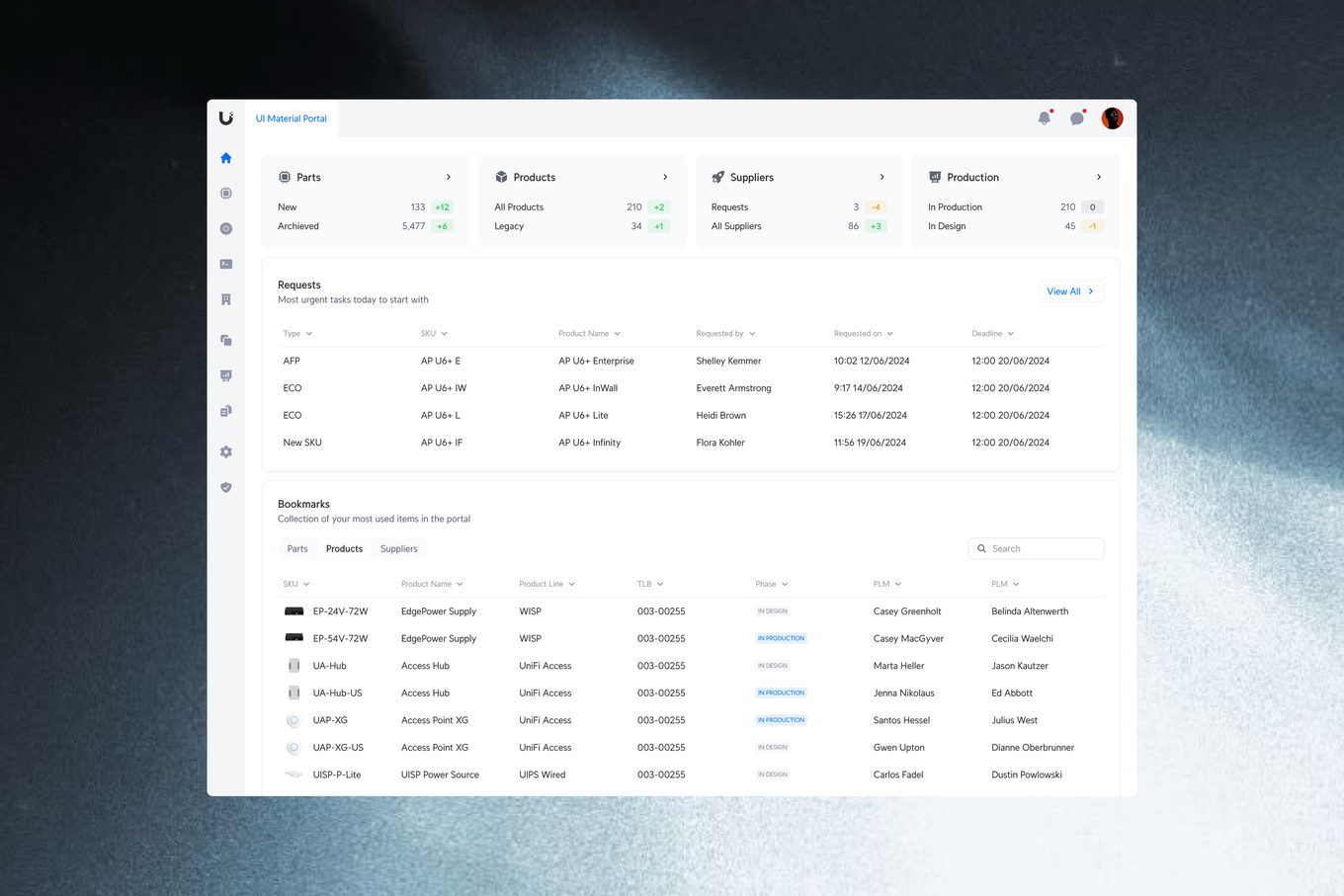1344x896 pixels.
Task: Click All Suppliers in the Suppliers card
Action: (736, 226)
